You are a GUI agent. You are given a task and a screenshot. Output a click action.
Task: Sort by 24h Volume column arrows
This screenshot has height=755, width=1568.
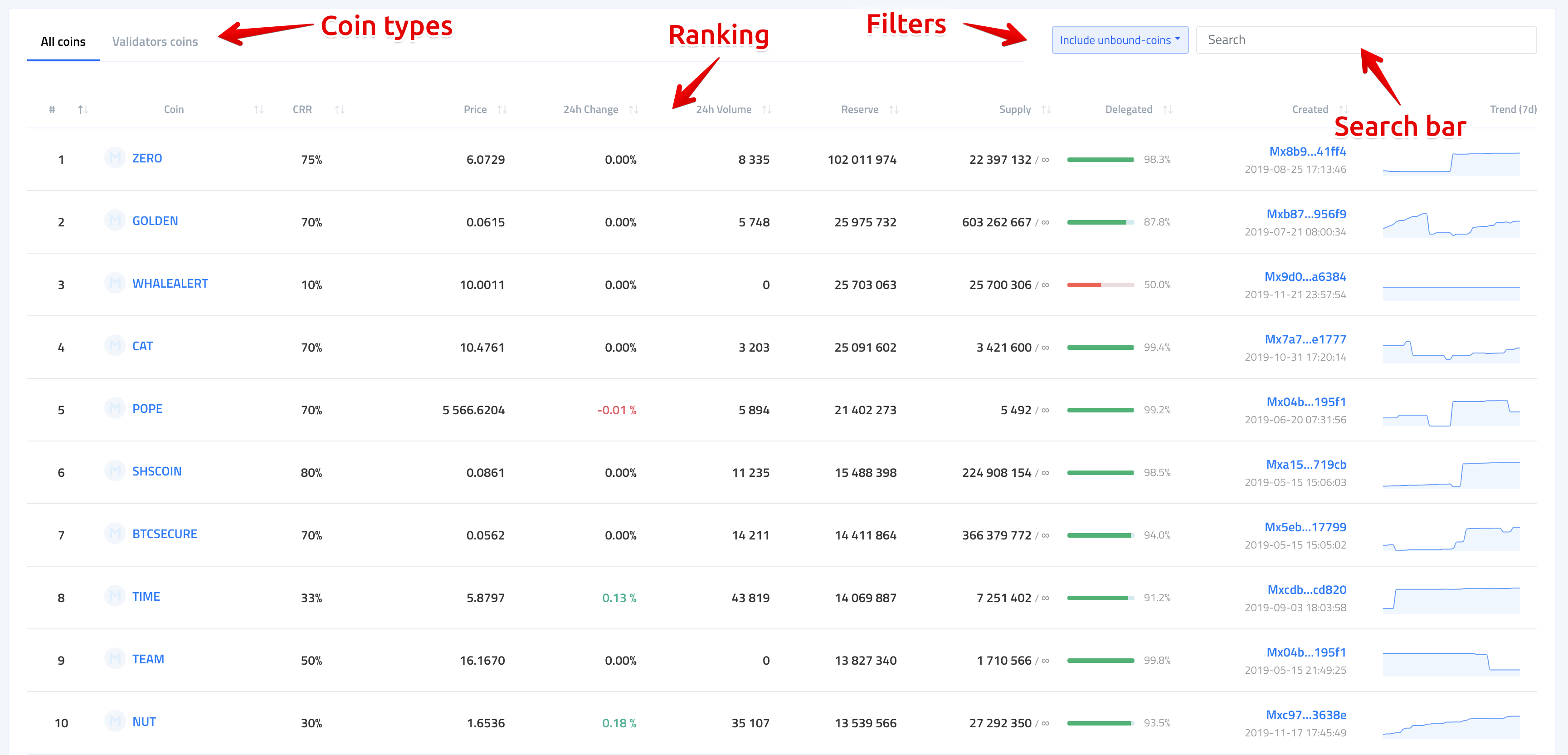tap(766, 110)
